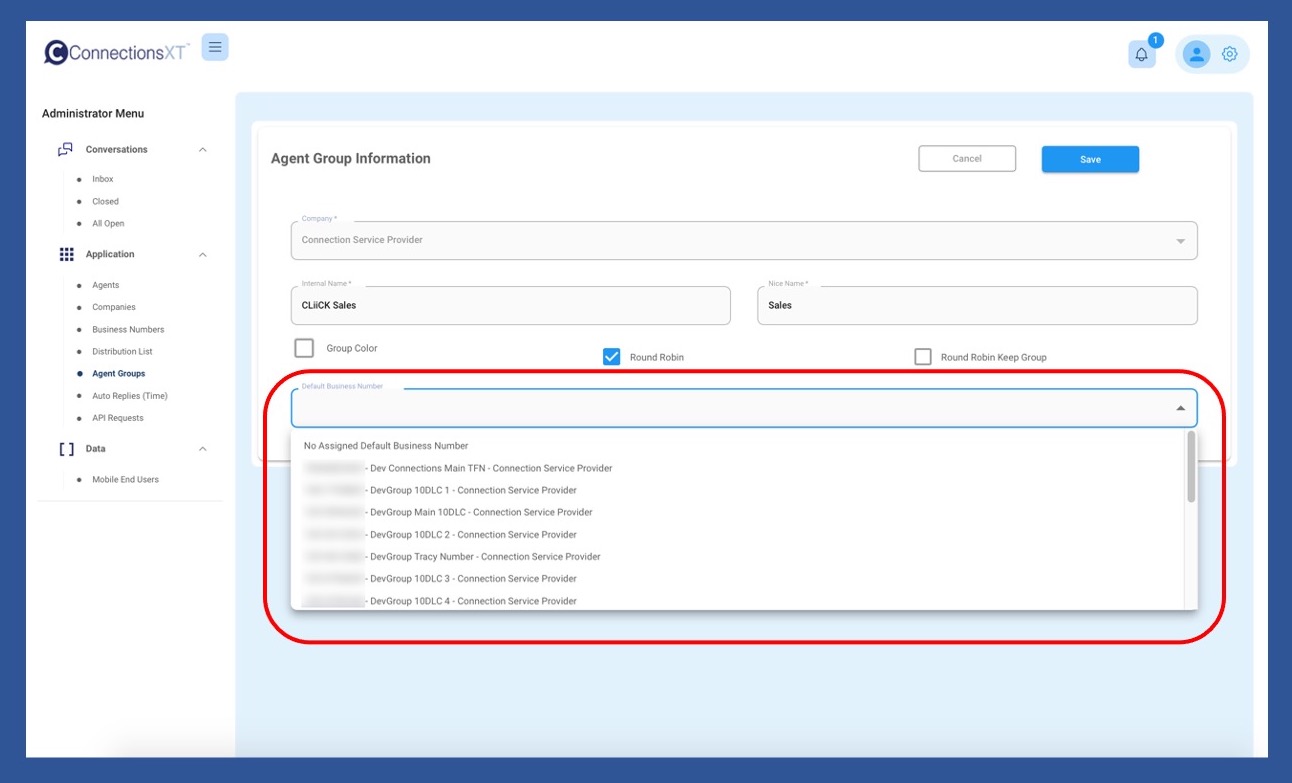
Task: Click the dropdown list scrollbar thumb
Action: click(x=1190, y=467)
